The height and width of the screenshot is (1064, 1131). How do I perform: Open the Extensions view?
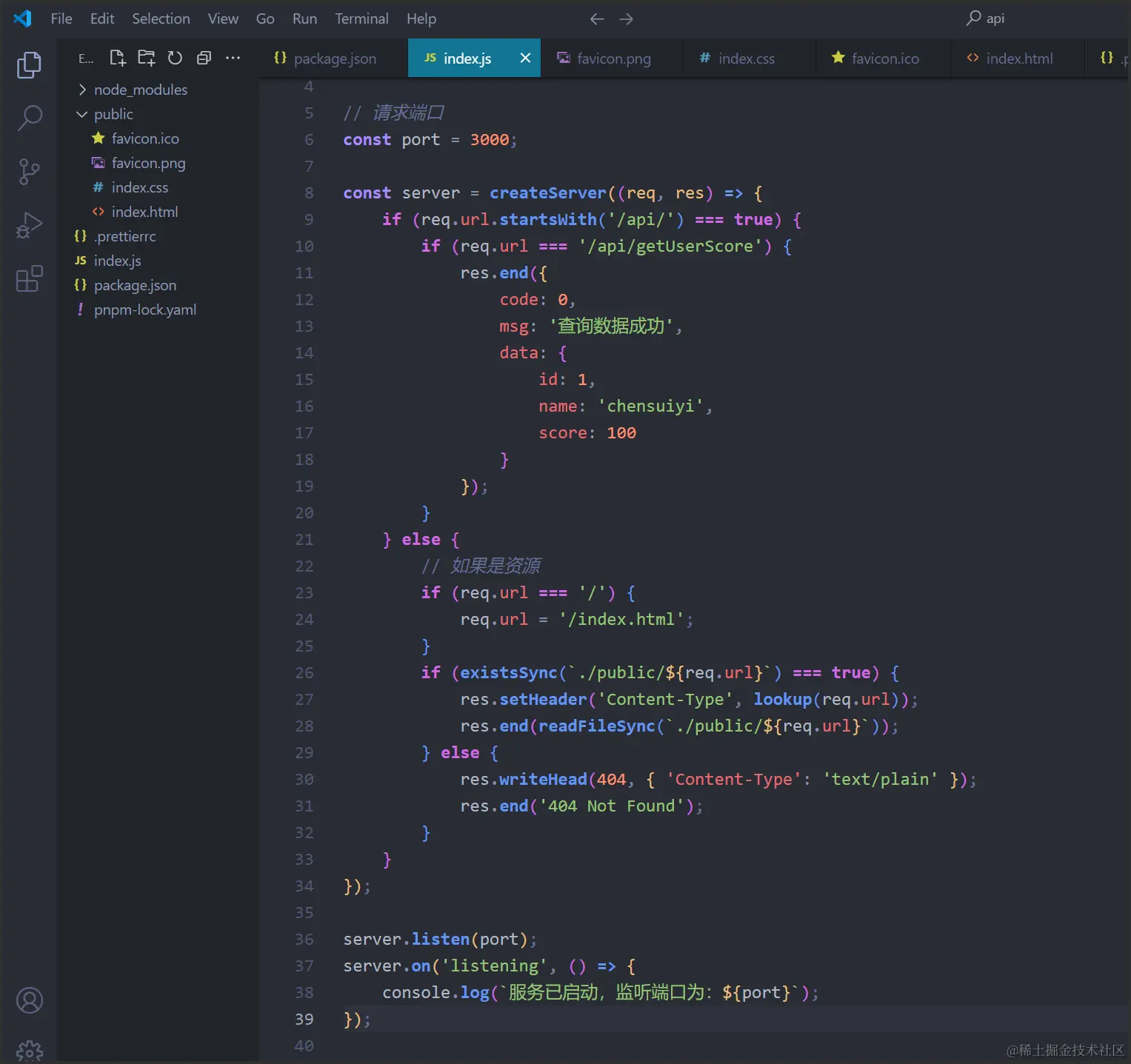[29, 278]
